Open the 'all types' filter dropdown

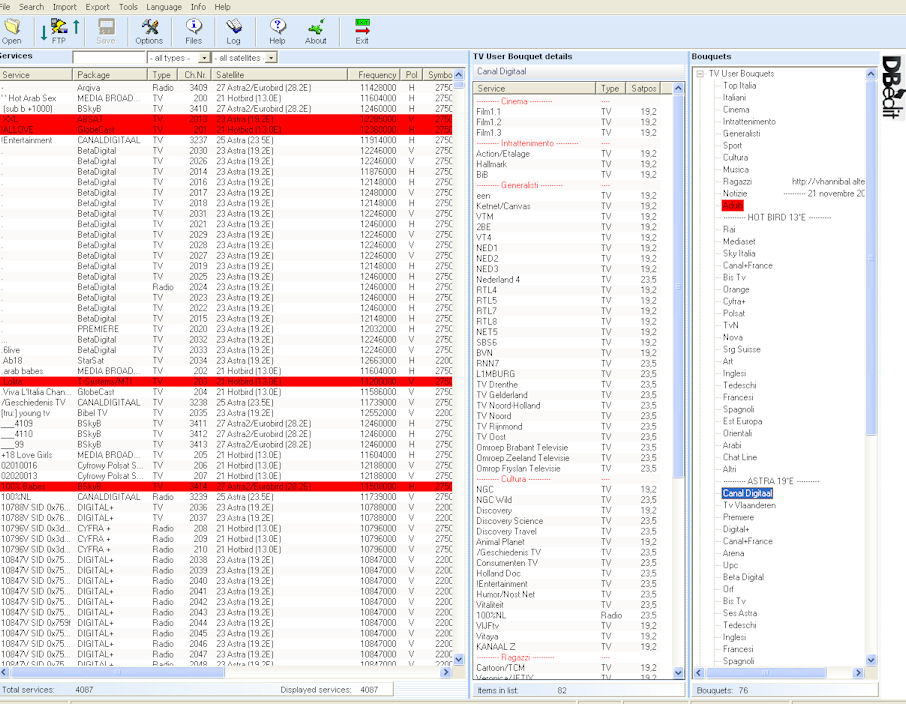tap(204, 58)
